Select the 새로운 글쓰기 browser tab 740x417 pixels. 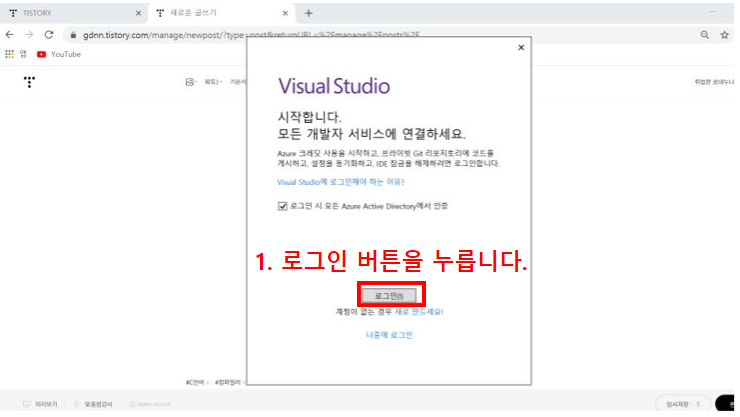pyautogui.click(x=222, y=13)
